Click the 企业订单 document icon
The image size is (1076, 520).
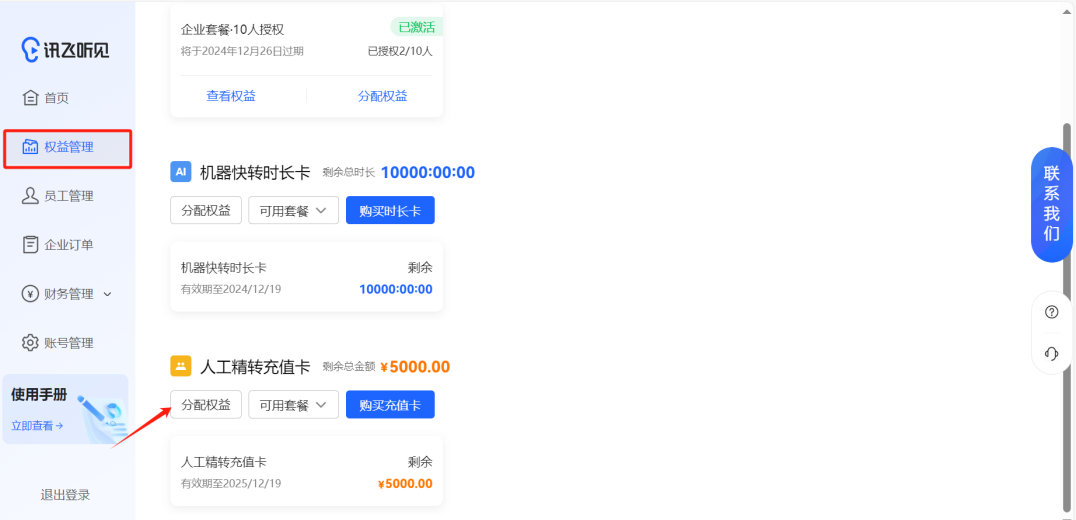tap(30, 245)
